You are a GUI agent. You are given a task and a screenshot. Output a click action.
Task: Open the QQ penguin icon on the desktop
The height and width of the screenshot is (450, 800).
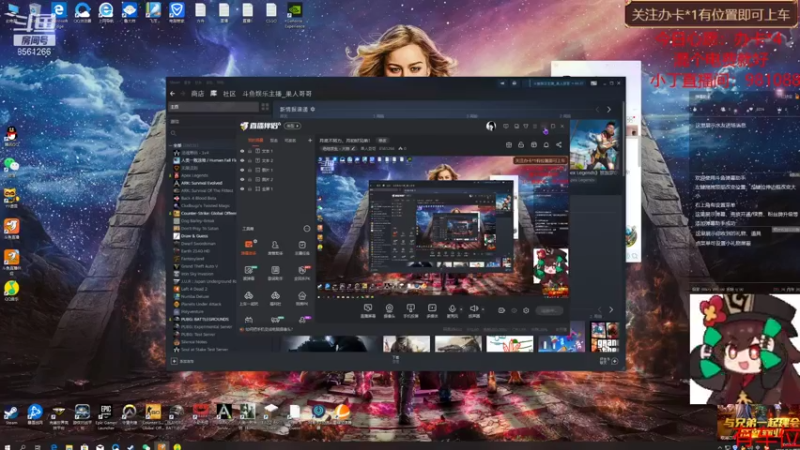(x=11, y=136)
